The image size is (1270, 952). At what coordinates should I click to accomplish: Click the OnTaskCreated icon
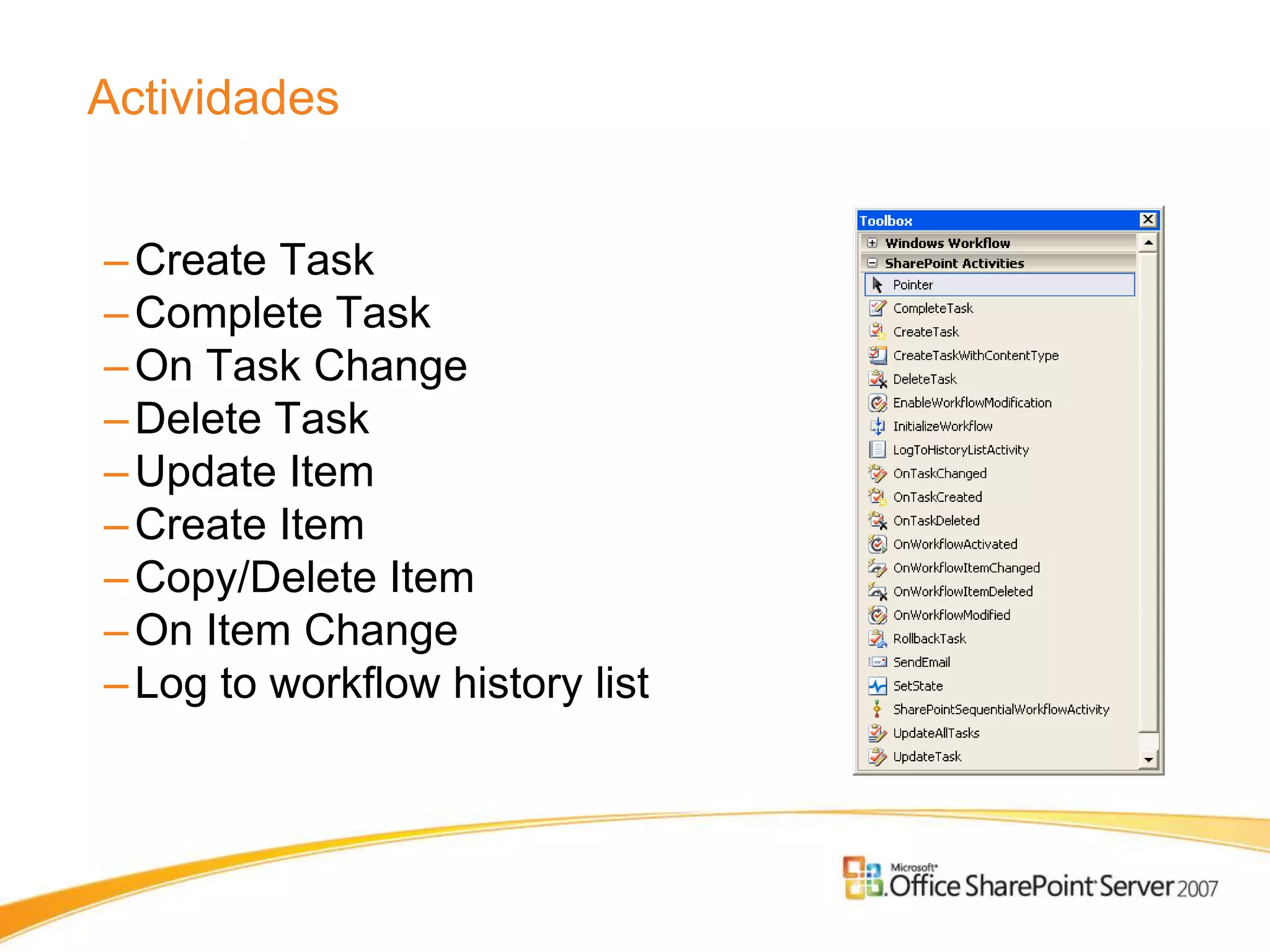[877, 496]
